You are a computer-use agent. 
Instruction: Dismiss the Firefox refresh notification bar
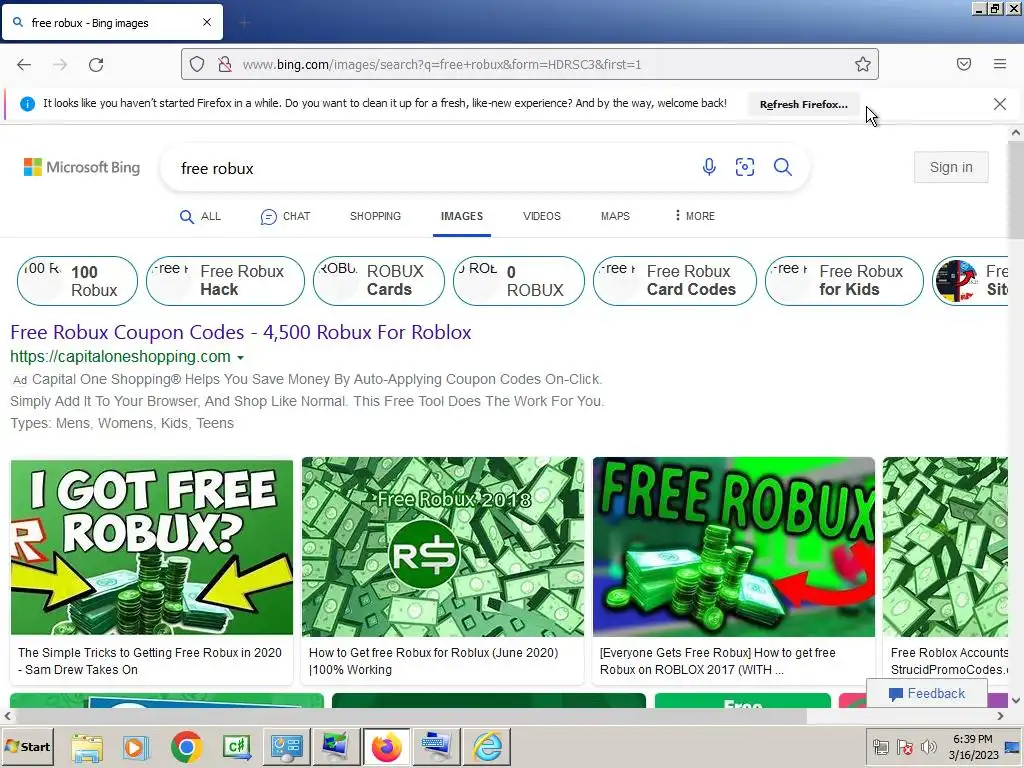click(x=1000, y=104)
